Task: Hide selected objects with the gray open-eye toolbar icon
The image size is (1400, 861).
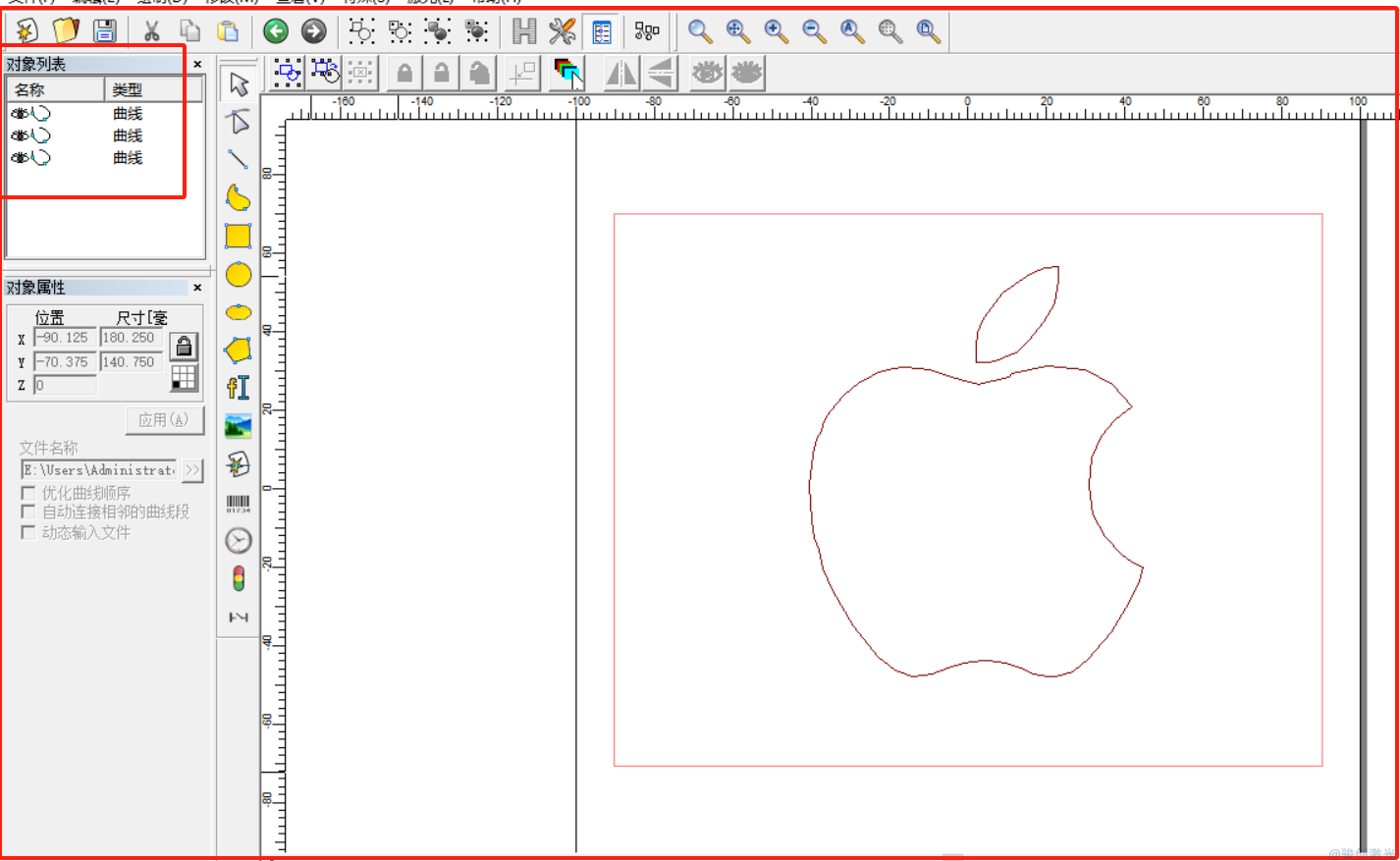Action: tap(707, 73)
